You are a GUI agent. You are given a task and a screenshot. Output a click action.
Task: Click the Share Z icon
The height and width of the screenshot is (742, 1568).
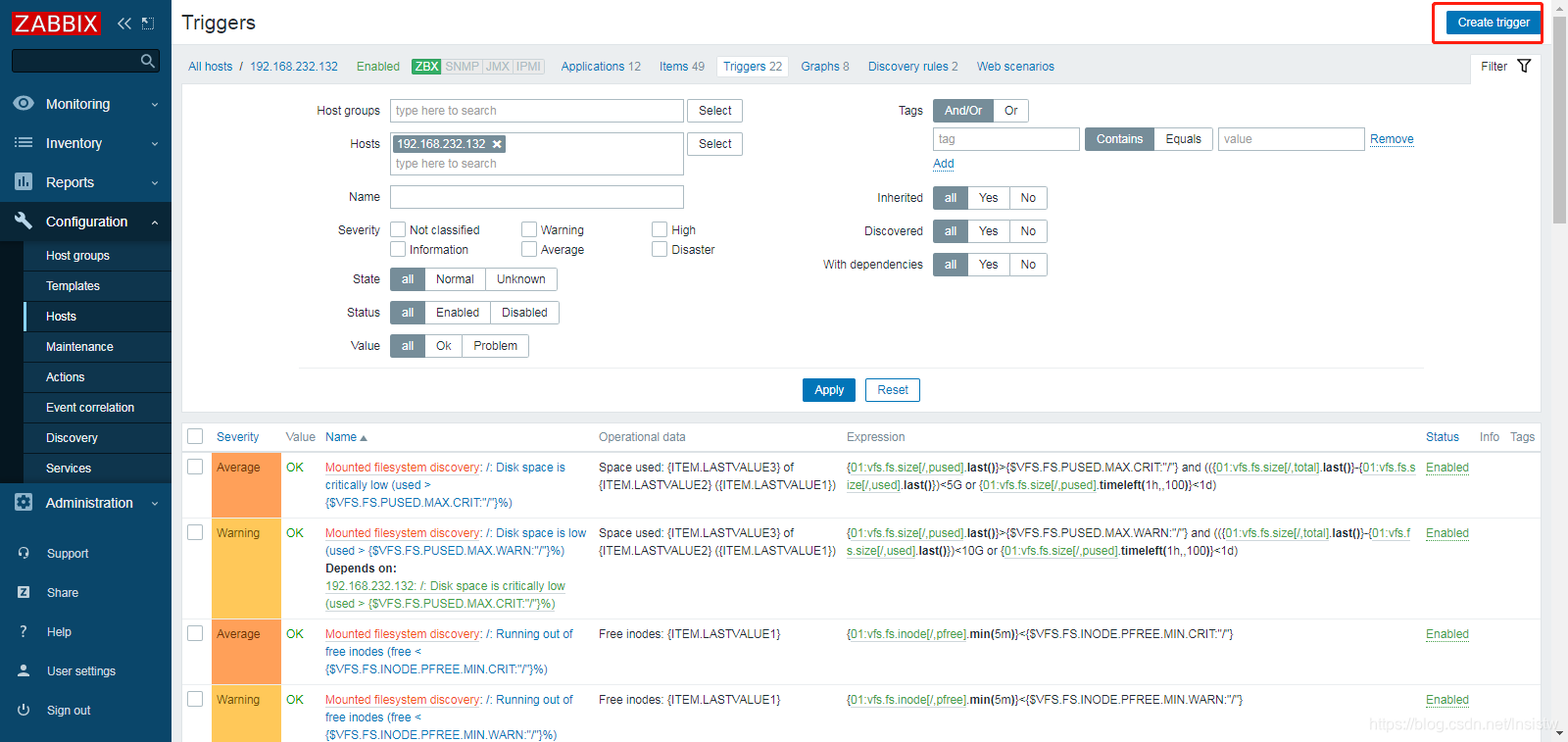(x=24, y=592)
